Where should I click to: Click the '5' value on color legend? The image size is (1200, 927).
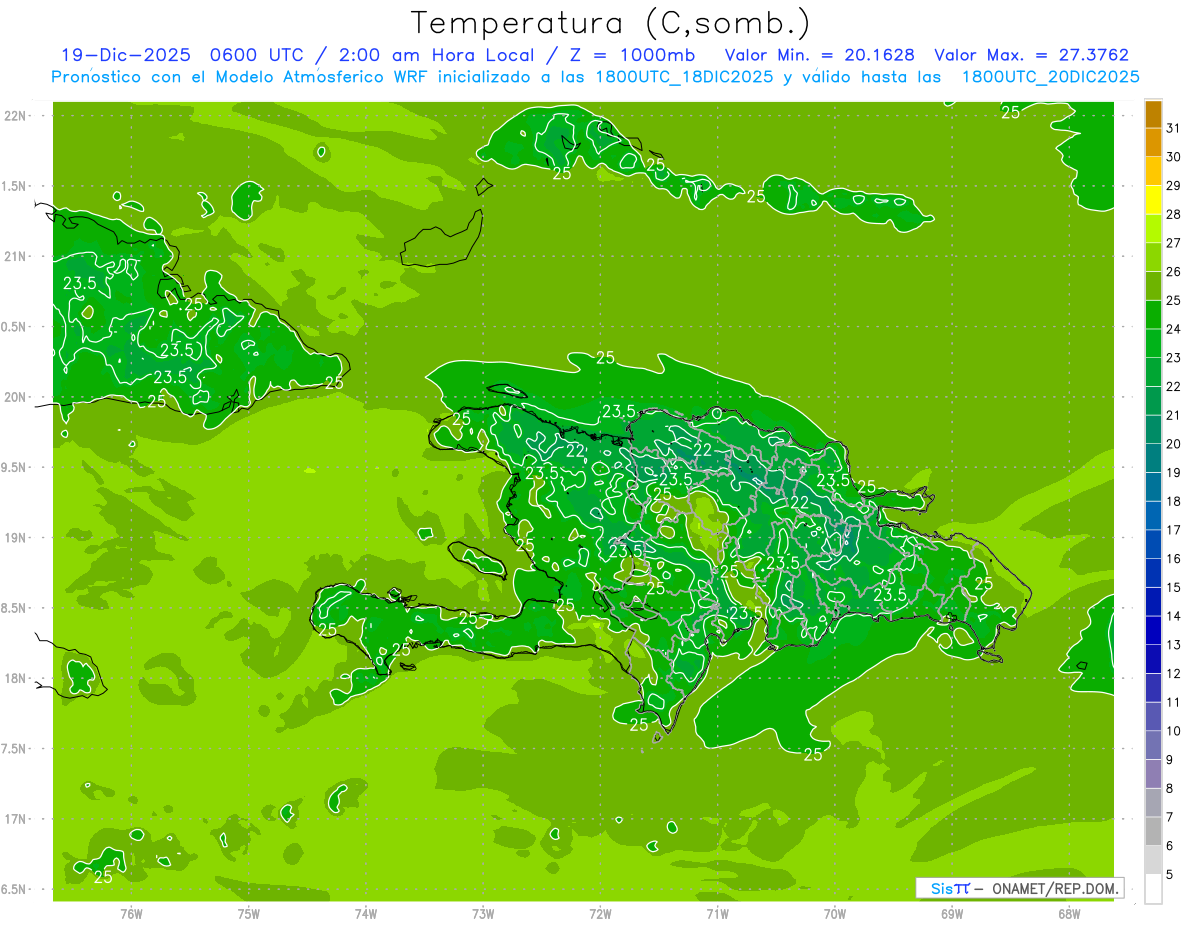pos(1170,874)
